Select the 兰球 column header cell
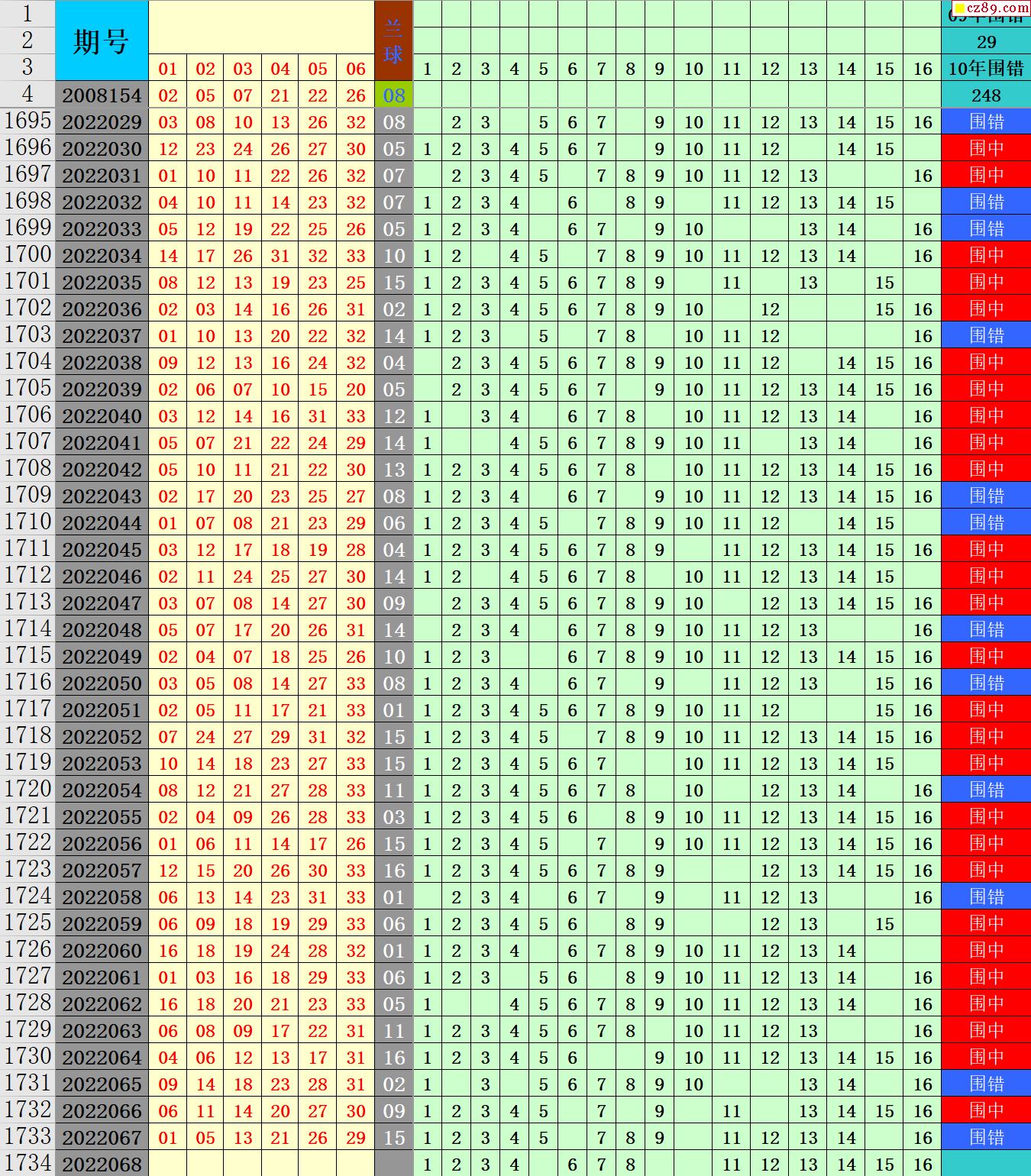 click(393, 41)
